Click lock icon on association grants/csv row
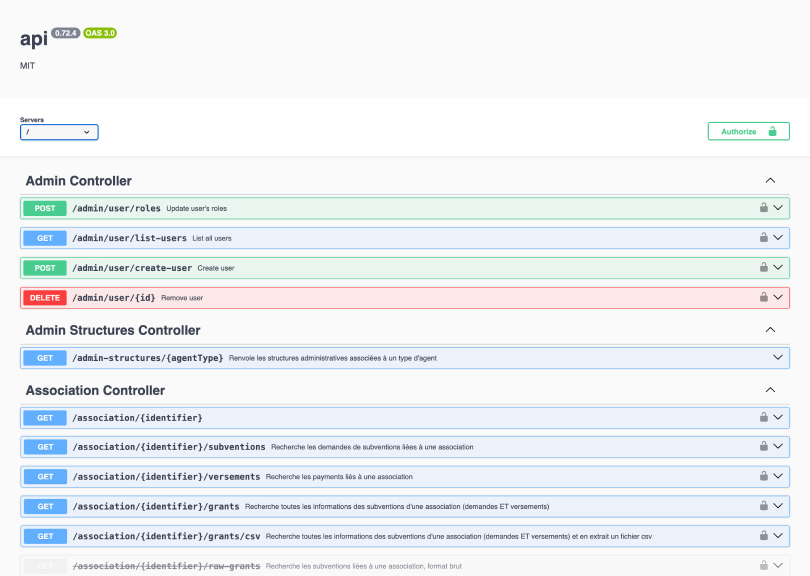The image size is (810, 576). [764, 536]
